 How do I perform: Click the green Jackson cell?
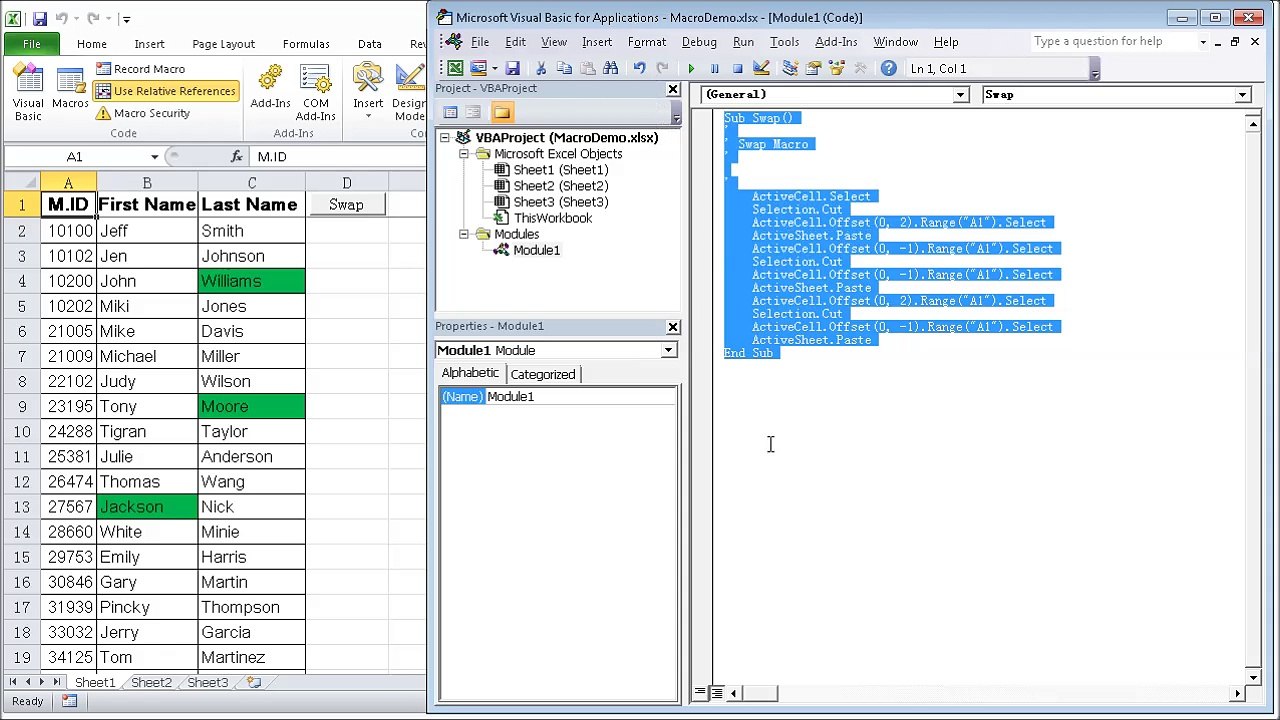[147, 507]
